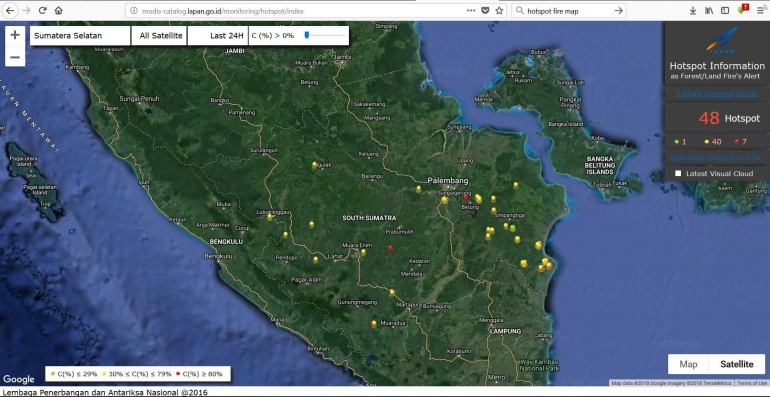Click the LAPAN rocket logo
The height and width of the screenshot is (397, 770).
[722, 41]
